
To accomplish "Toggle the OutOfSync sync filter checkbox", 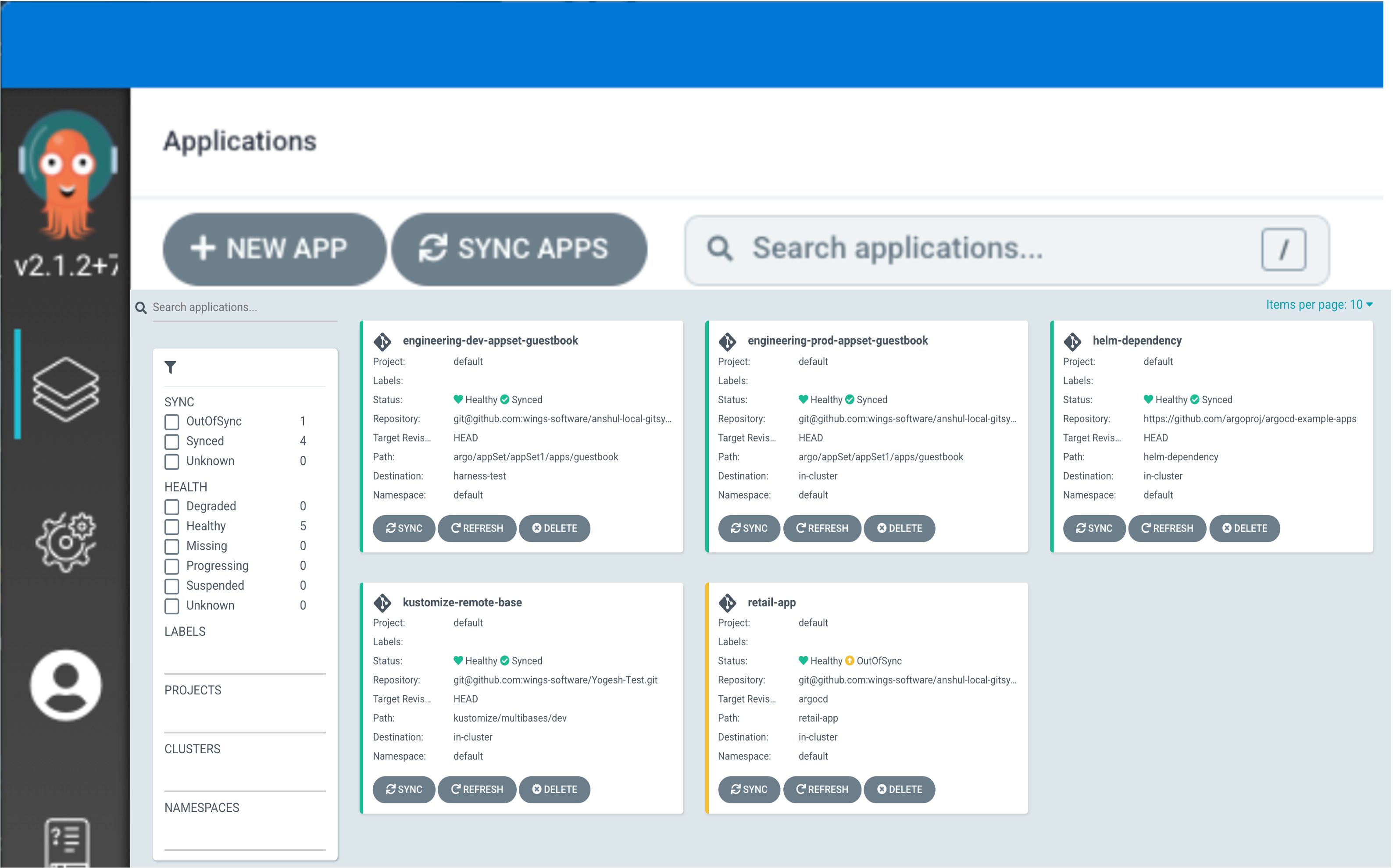I will (x=171, y=421).
